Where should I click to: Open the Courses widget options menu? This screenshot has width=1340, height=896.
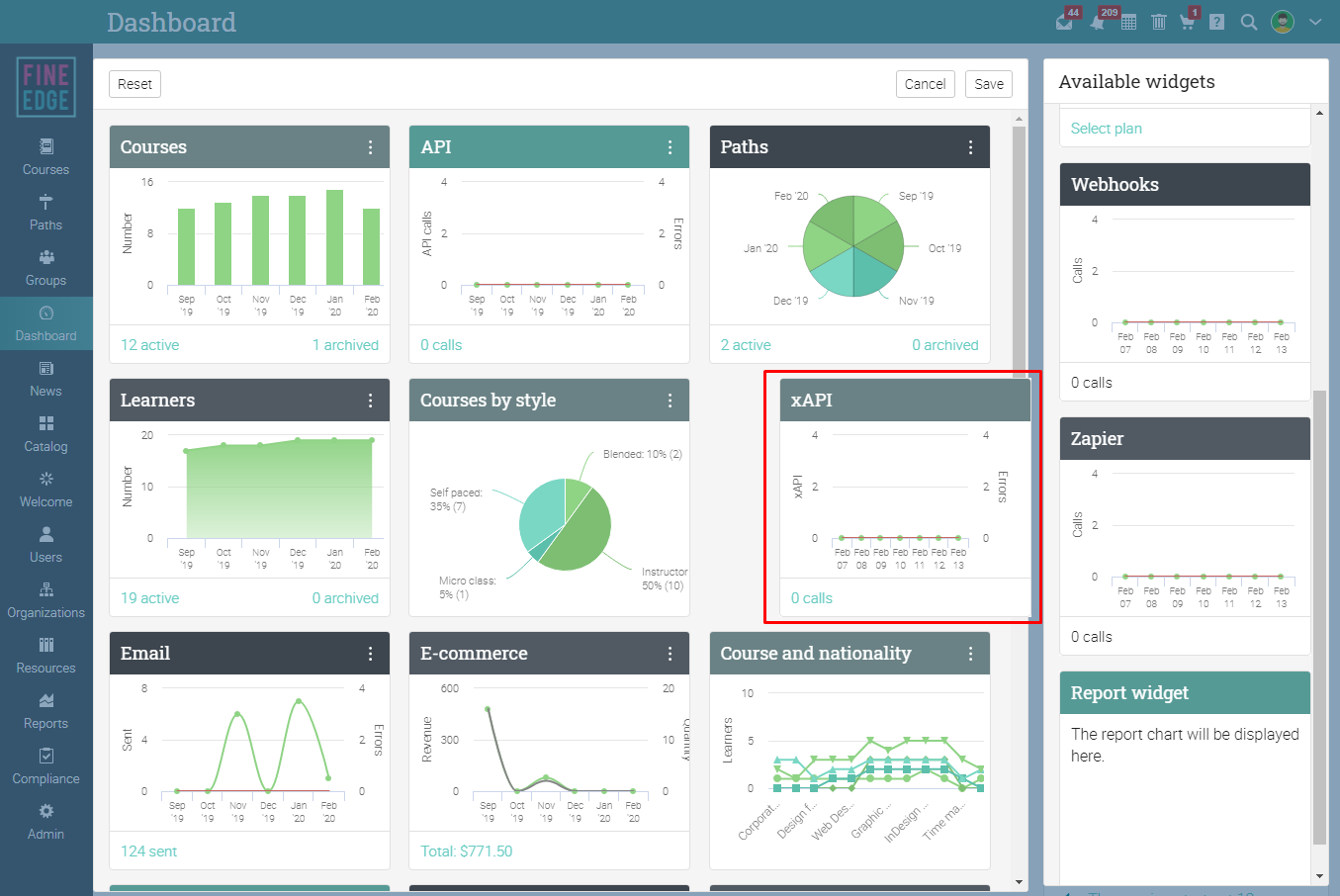click(371, 147)
